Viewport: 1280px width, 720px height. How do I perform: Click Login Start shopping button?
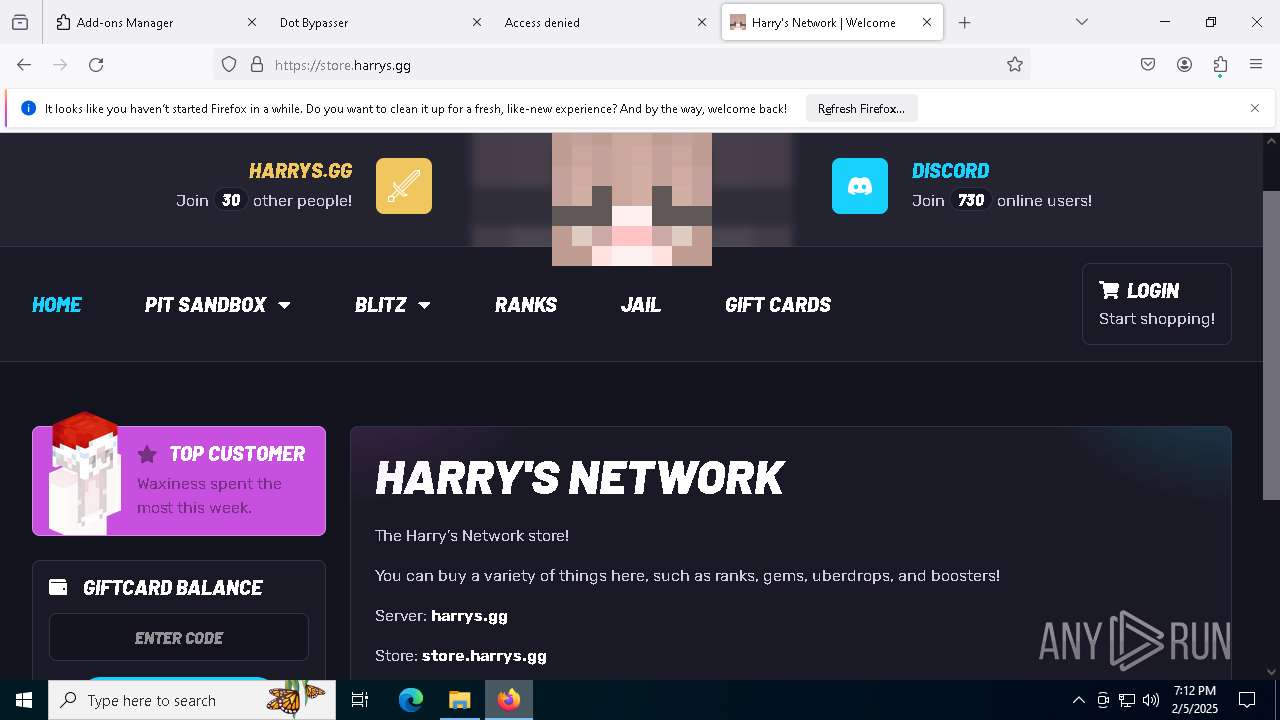coord(1157,304)
